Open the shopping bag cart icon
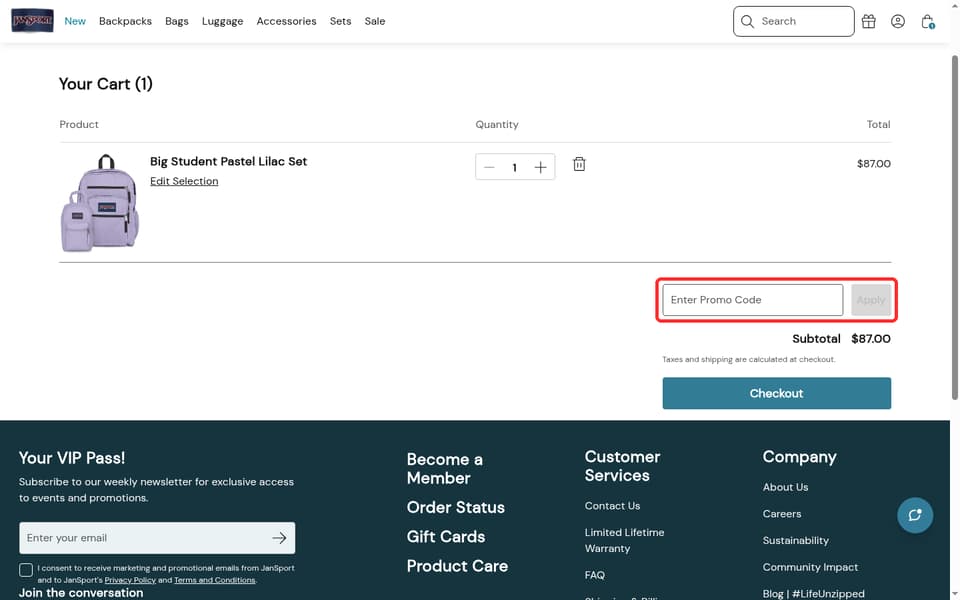This screenshot has height=600, width=960. click(x=928, y=21)
